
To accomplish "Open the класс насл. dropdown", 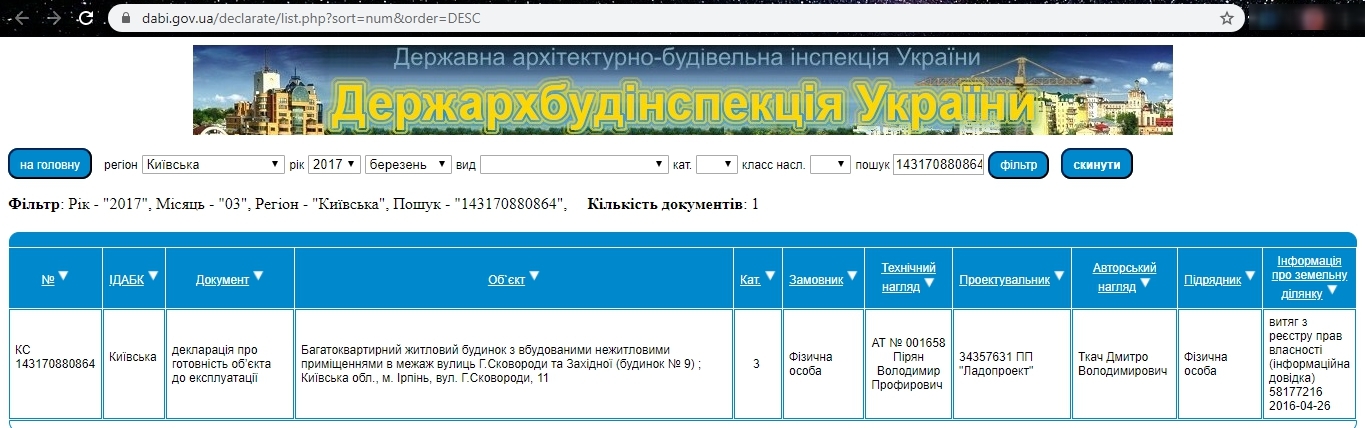I will coord(829,164).
